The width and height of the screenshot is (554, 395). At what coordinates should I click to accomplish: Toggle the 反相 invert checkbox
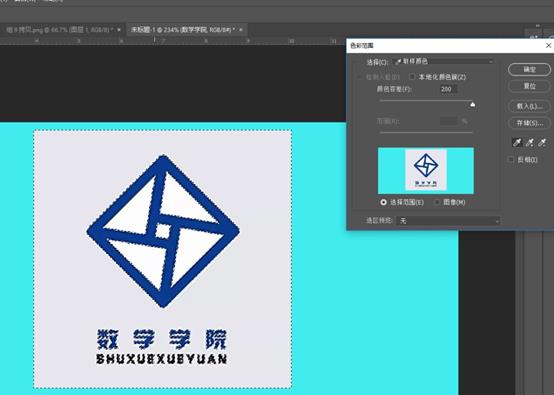pos(511,160)
